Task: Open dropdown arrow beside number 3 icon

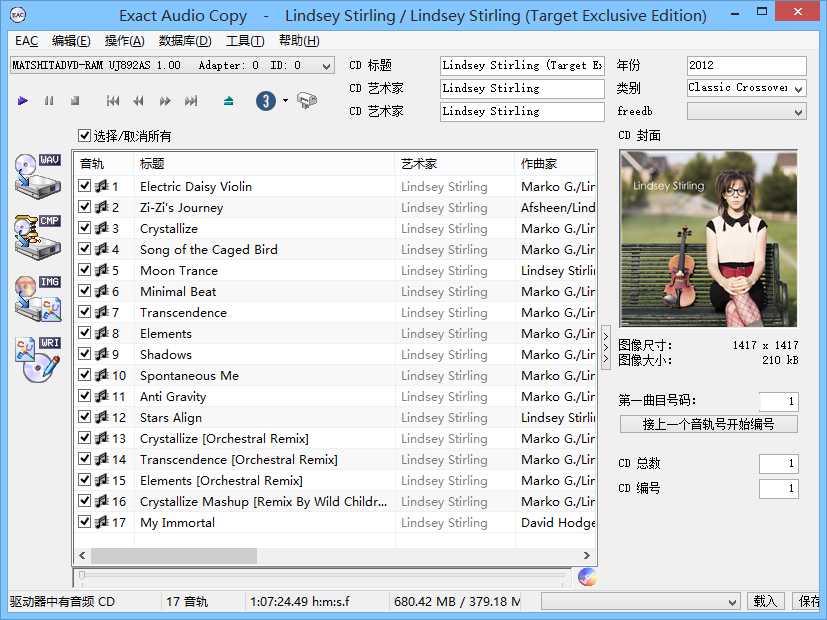Action: pos(285,100)
